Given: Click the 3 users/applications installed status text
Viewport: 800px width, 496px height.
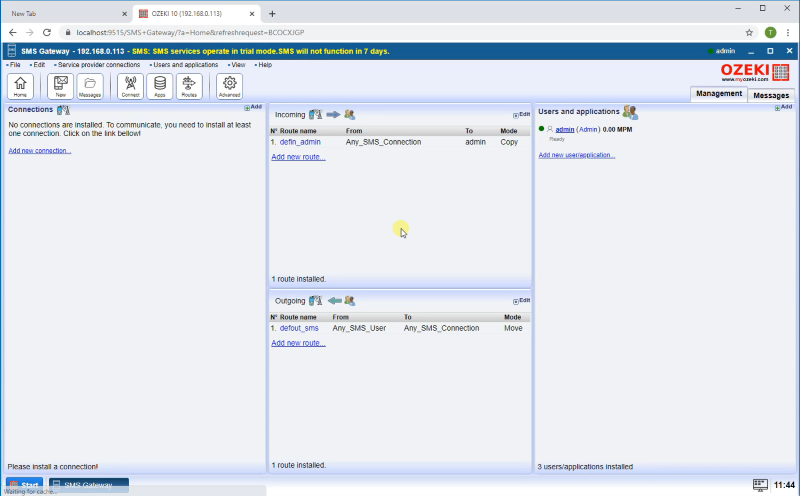Looking at the screenshot, I should 585,466.
